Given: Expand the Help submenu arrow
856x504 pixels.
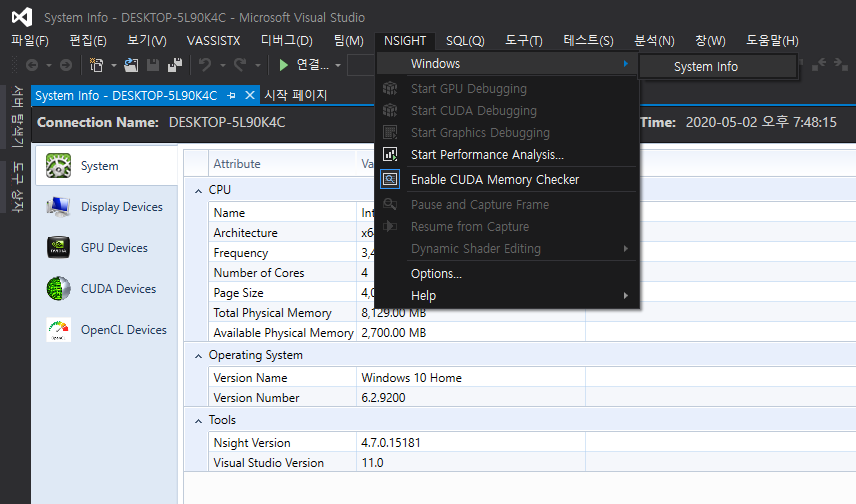Looking at the screenshot, I should click(626, 295).
